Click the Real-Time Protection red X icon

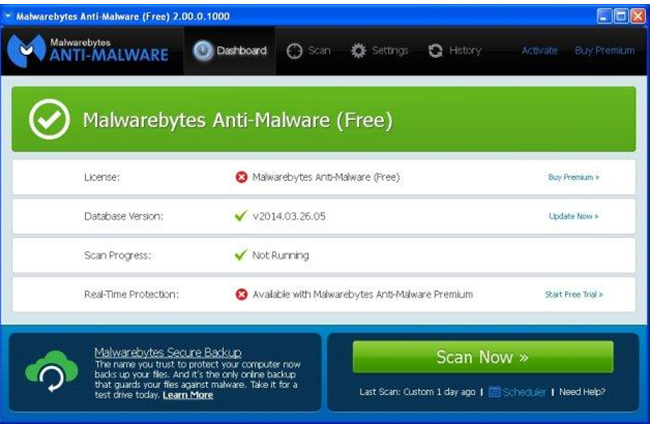[x=241, y=294]
